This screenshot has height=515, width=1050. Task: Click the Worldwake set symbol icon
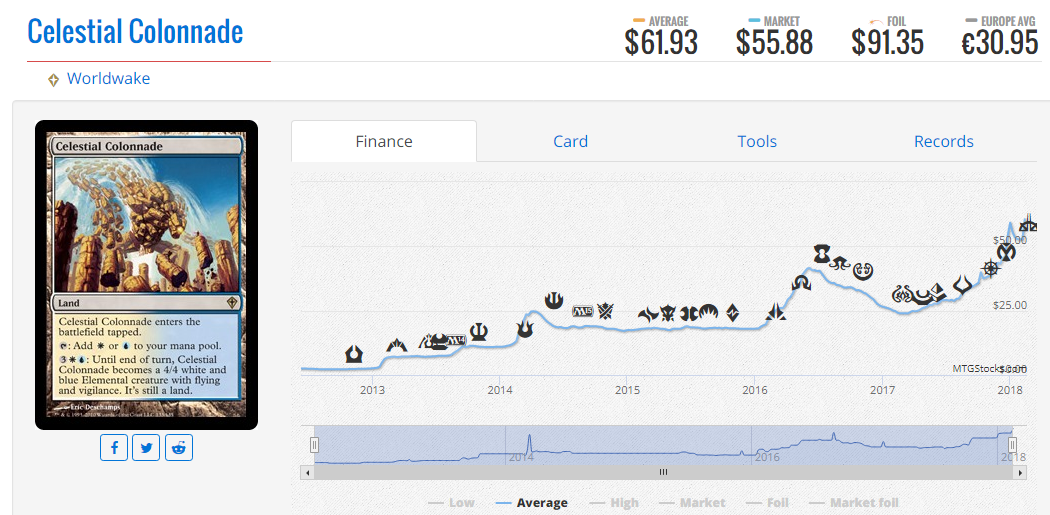[x=54, y=80]
